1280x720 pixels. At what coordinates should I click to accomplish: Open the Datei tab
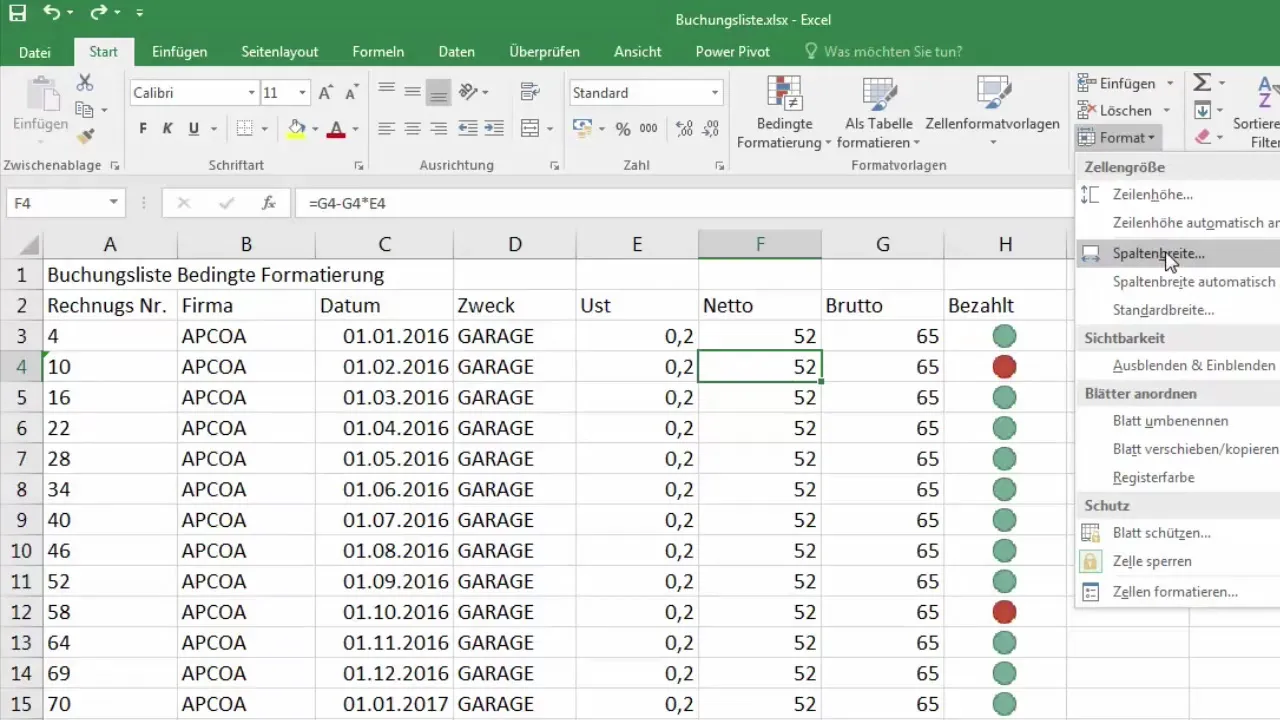35,52
